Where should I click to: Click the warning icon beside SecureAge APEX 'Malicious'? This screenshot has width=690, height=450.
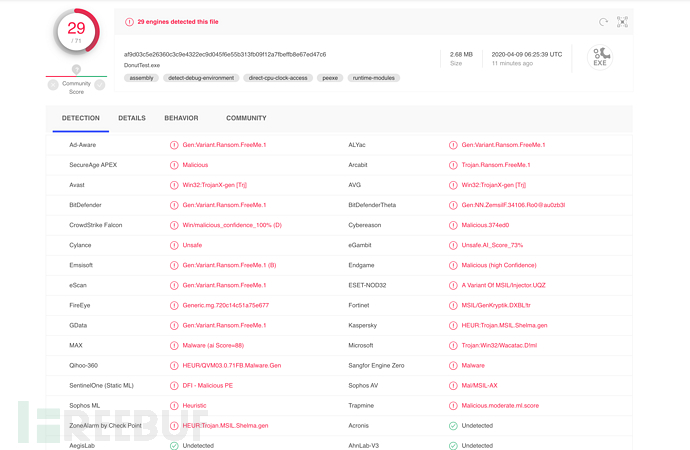(x=174, y=165)
